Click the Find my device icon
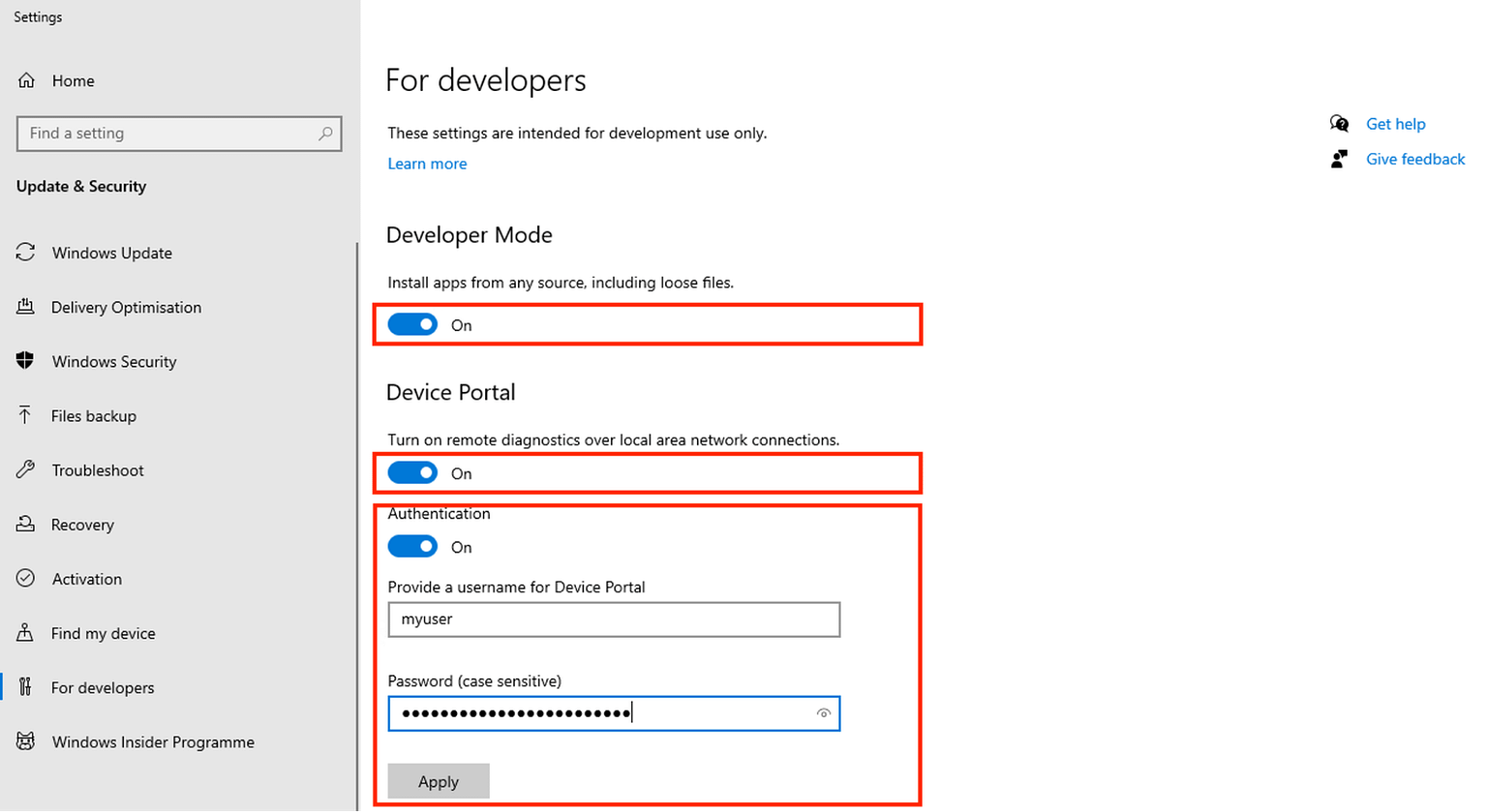 27,632
